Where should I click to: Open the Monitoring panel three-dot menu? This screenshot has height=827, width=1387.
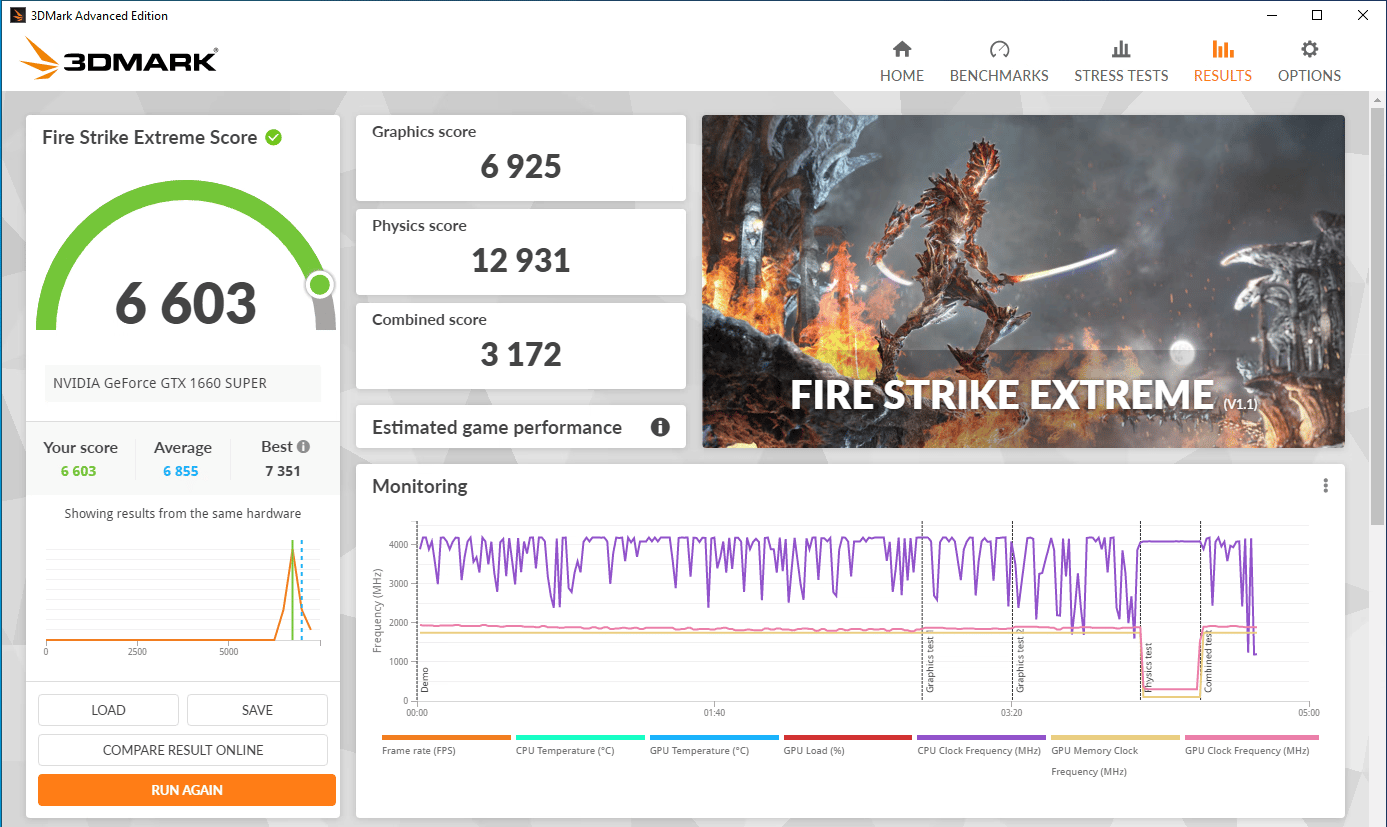pyautogui.click(x=1325, y=486)
